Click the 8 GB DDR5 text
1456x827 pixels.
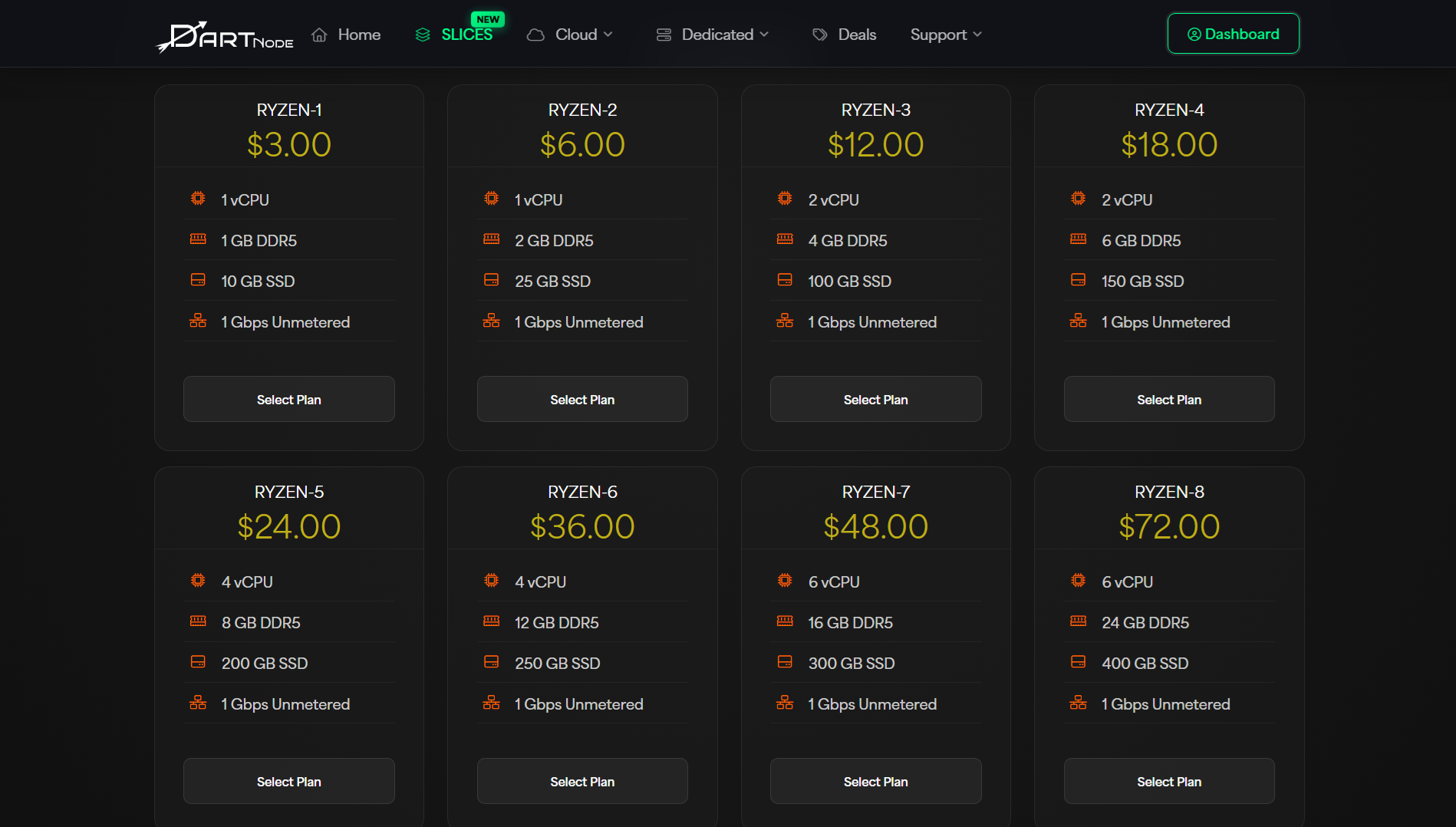coord(261,622)
